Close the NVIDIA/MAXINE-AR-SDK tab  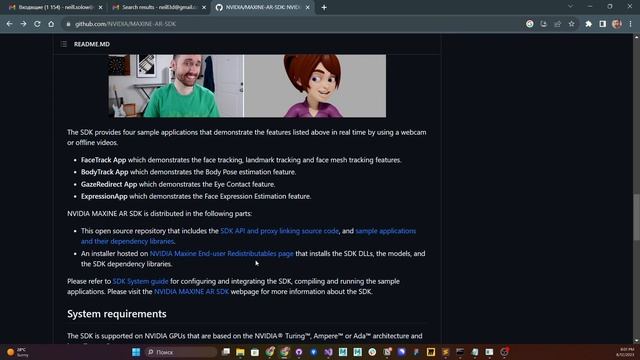[307, 7]
